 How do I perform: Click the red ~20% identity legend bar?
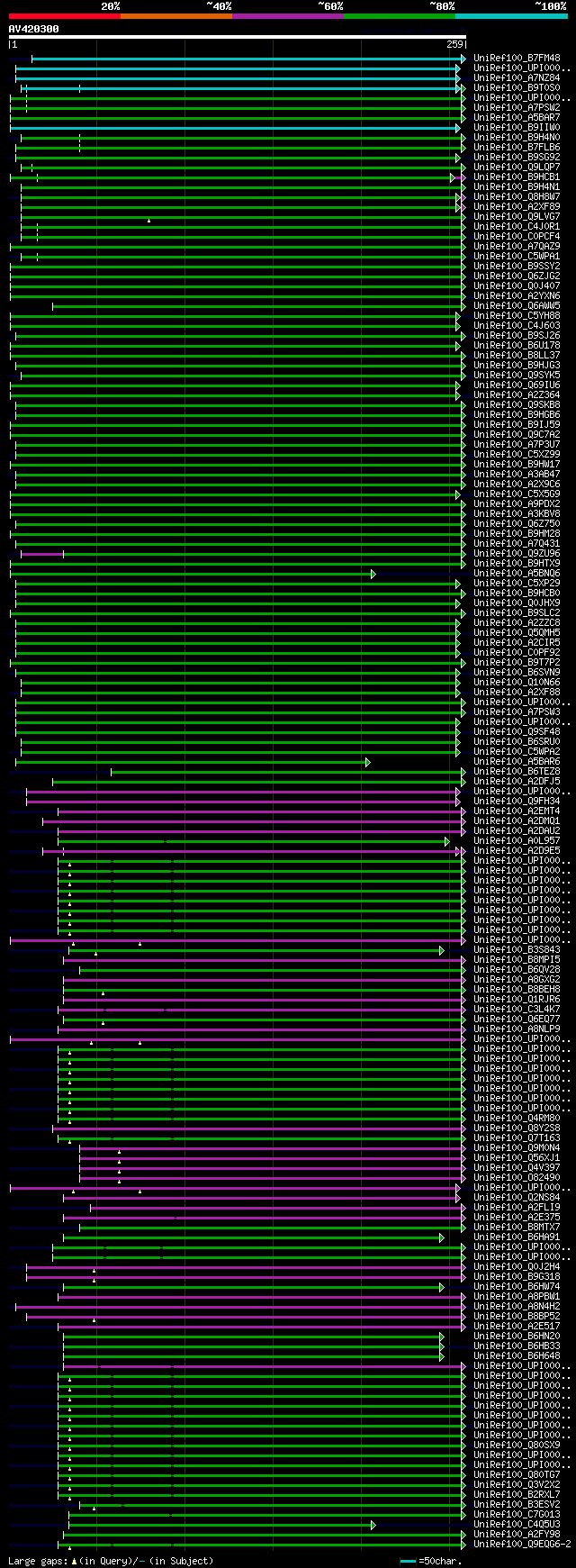[65, 16]
